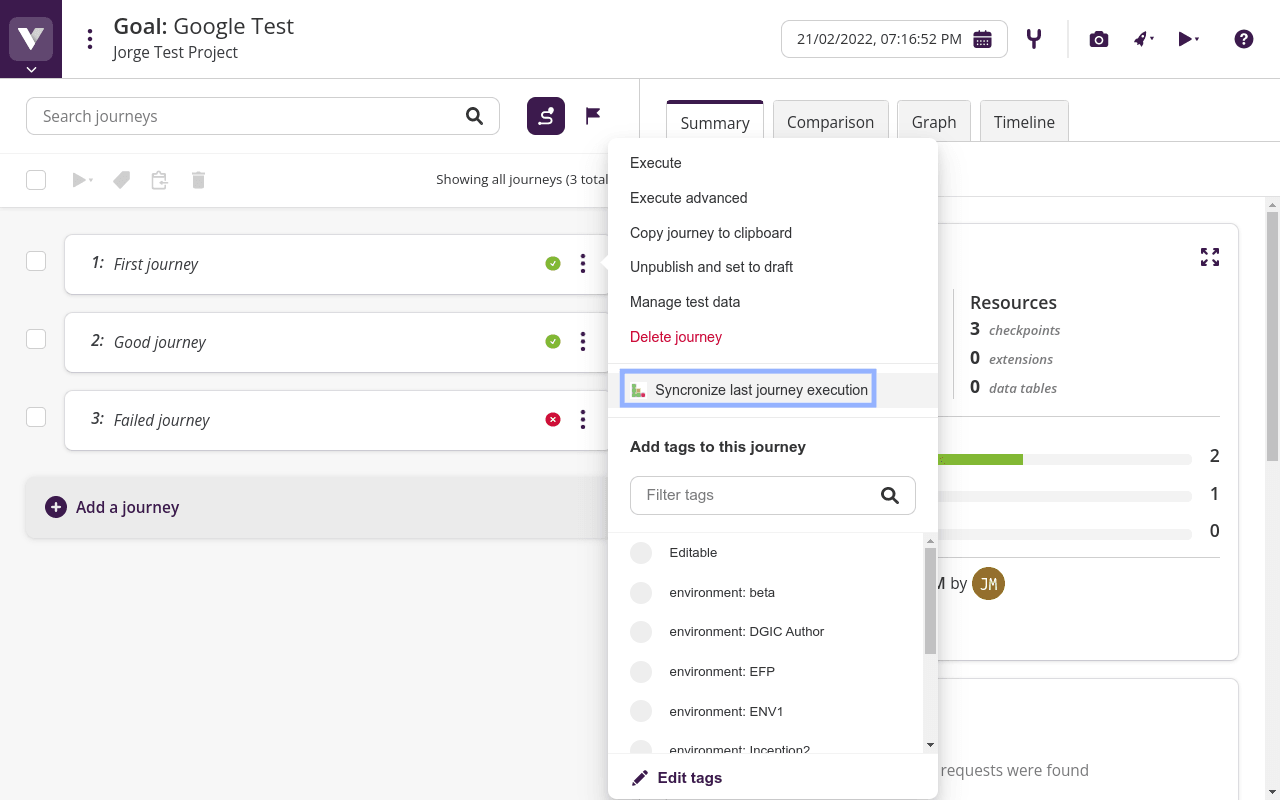The width and height of the screenshot is (1280, 800).
Task: Click the trash icon in journeys toolbar
Action: [198, 180]
